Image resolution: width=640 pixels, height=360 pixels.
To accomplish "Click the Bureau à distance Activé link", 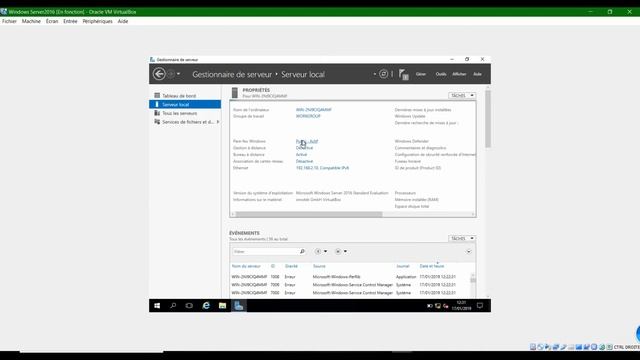I will pyautogui.click(x=301, y=155).
